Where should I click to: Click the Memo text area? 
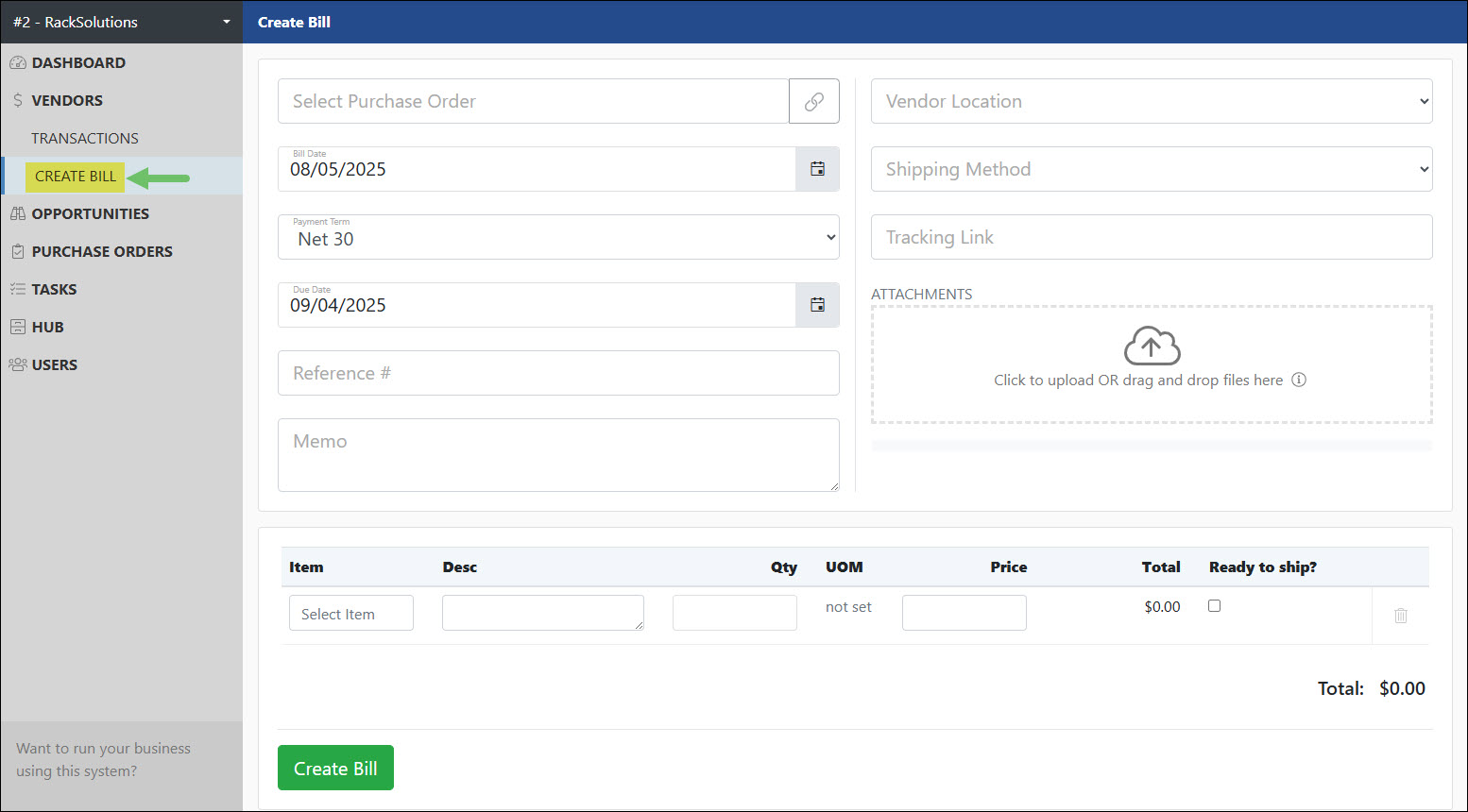pyautogui.click(x=557, y=455)
